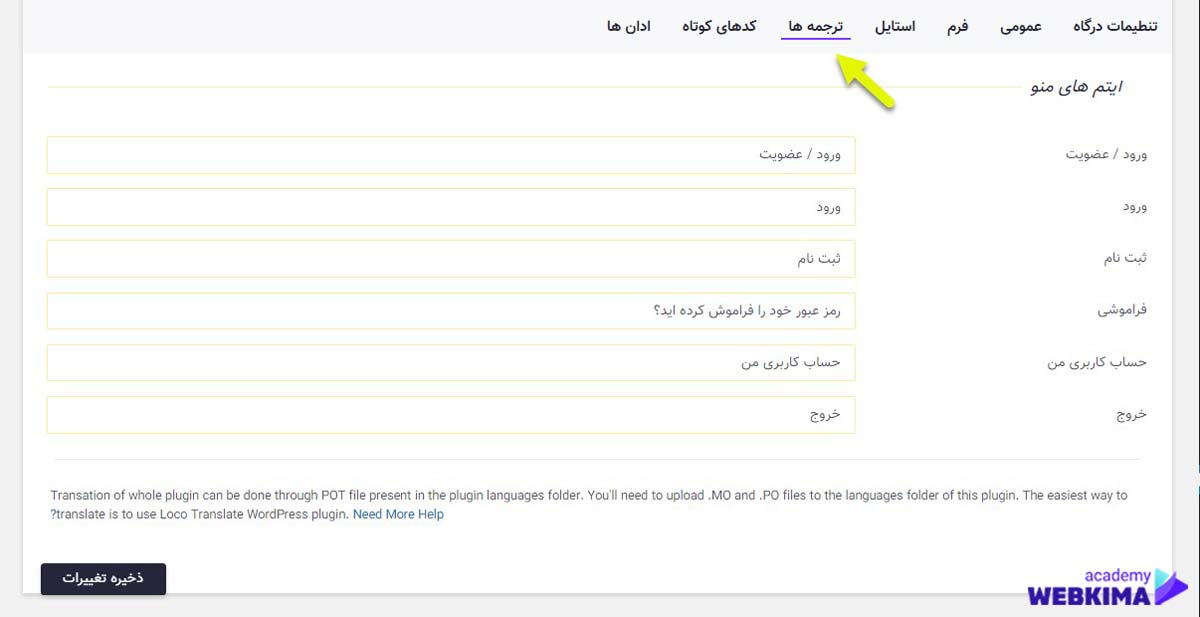1200x617 pixels.
Task: Focus the input containing رمز عبور خود را فراموش کرده اید؟
Action: tap(451, 311)
